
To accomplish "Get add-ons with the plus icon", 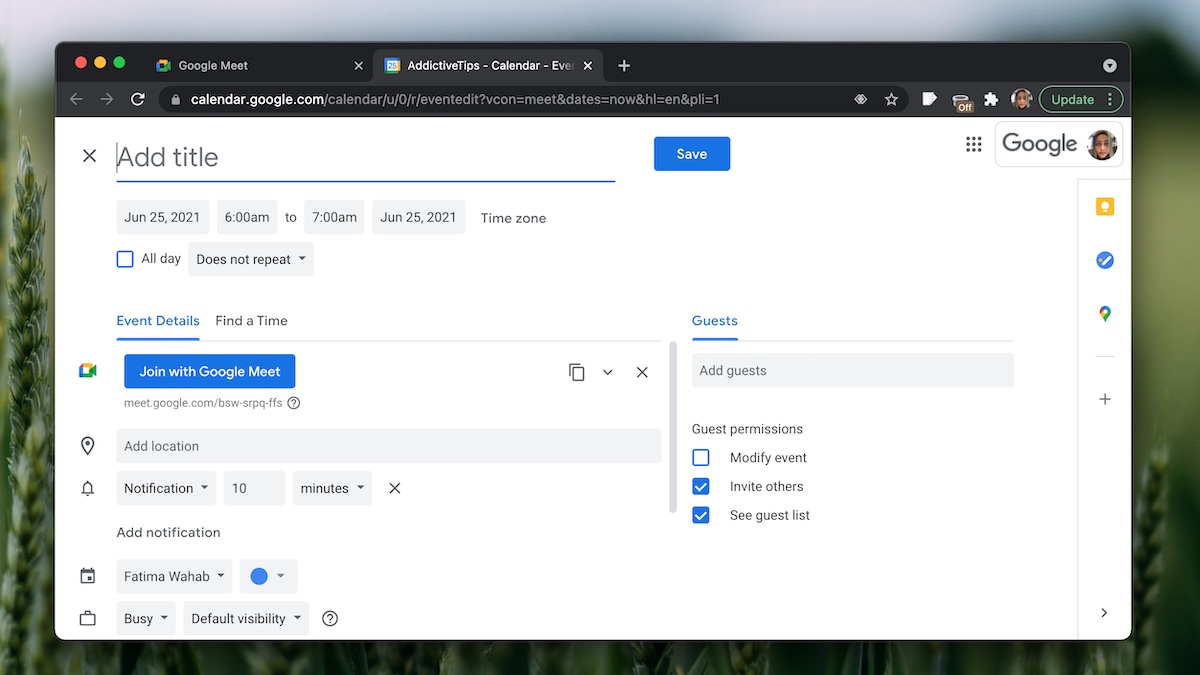I will pos(1104,399).
